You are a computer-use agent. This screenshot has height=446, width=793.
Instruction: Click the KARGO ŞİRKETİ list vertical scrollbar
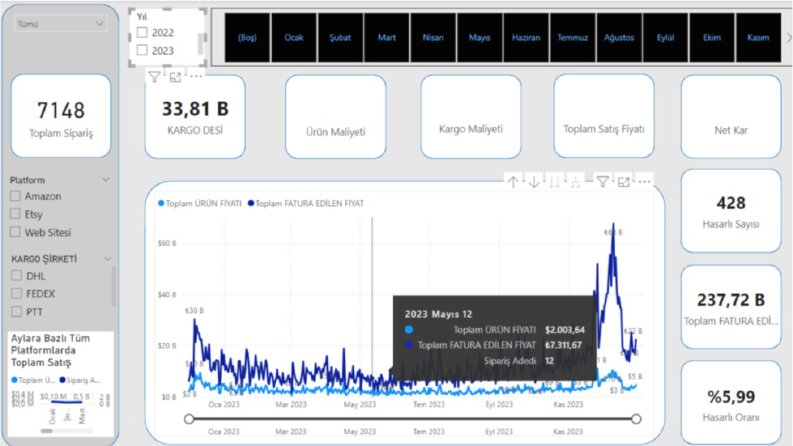click(113, 287)
